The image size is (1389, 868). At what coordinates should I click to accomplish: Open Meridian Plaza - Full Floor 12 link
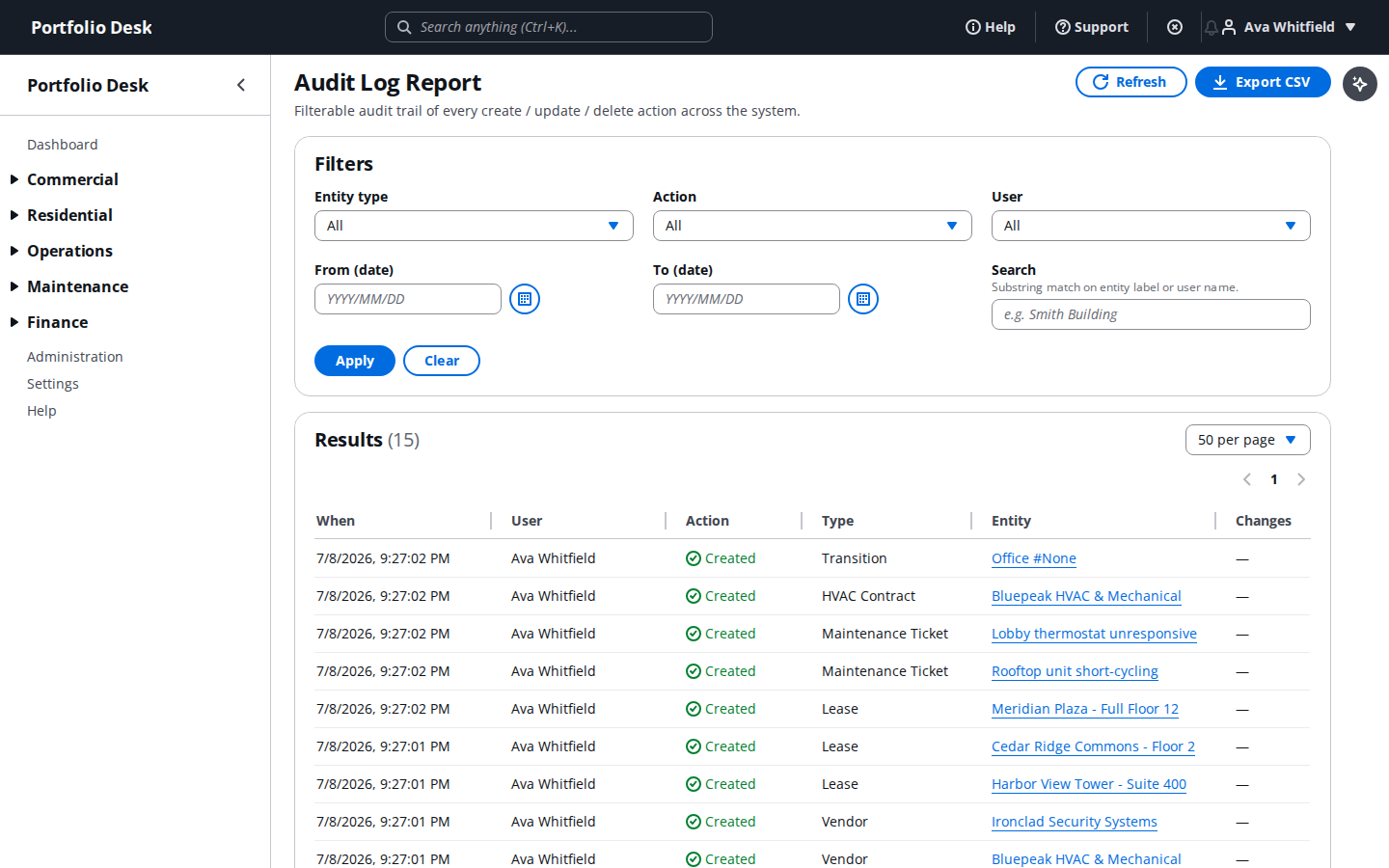[x=1085, y=709]
